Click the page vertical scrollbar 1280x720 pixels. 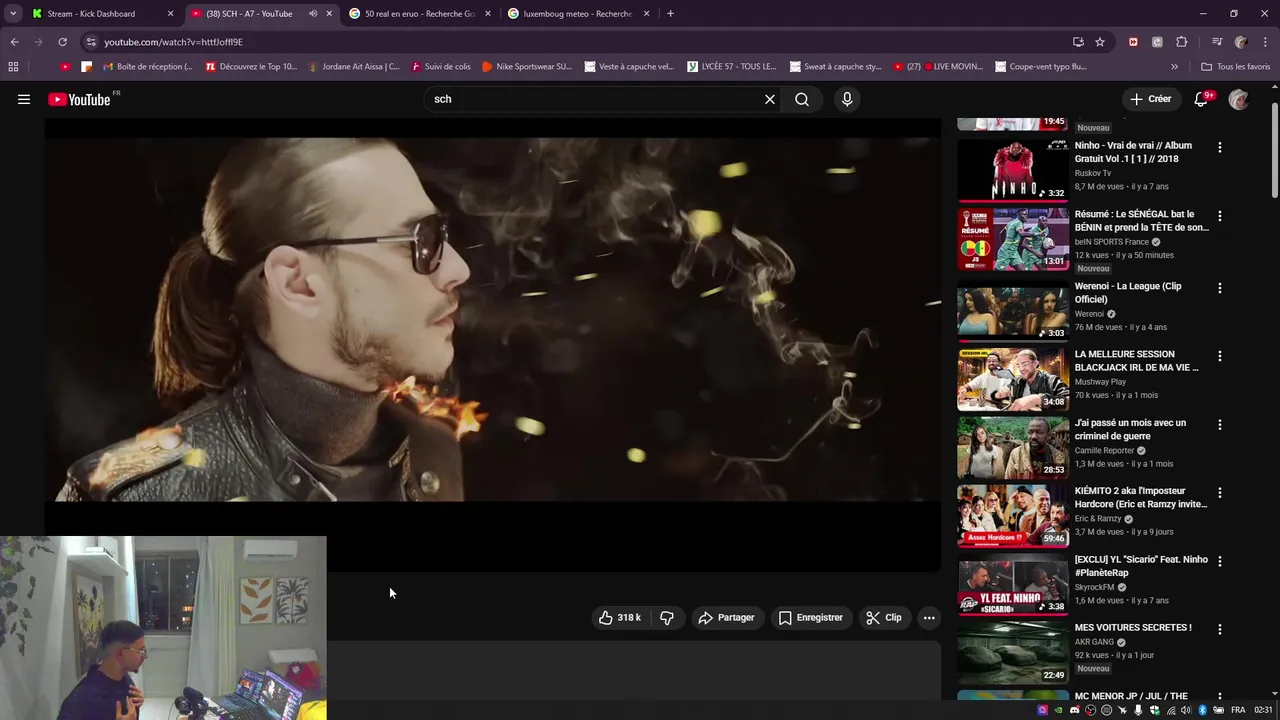click(1274, 150)
